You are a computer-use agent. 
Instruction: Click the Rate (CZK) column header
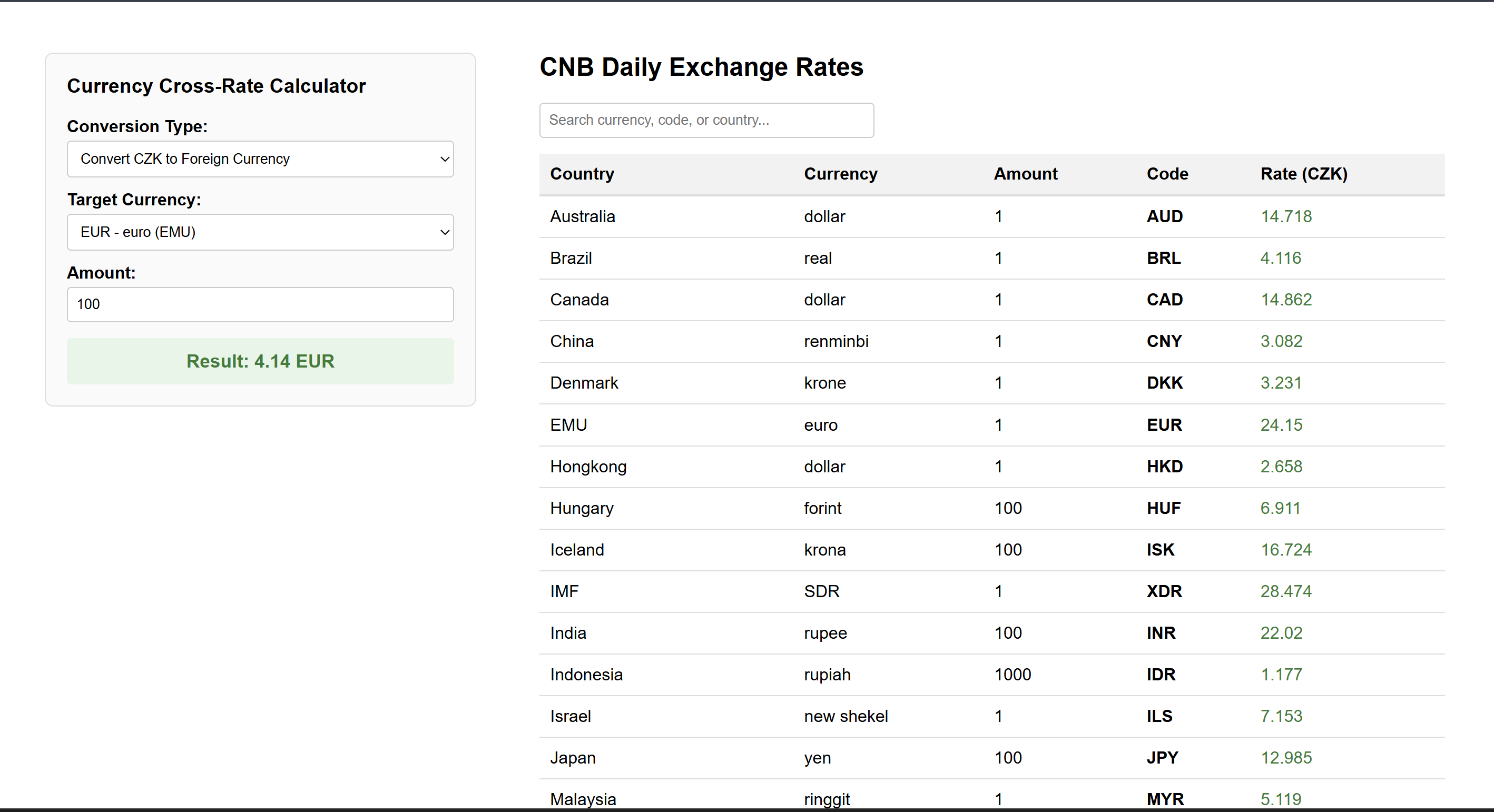click(x=1304, y=174)
